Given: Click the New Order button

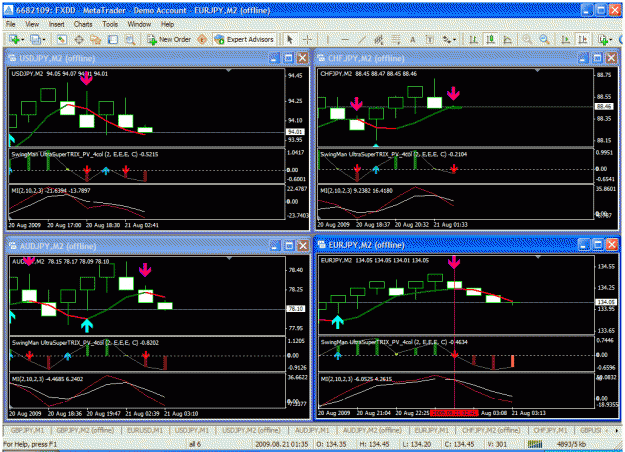Looking at the screenshot, I should tap(169, 39).
